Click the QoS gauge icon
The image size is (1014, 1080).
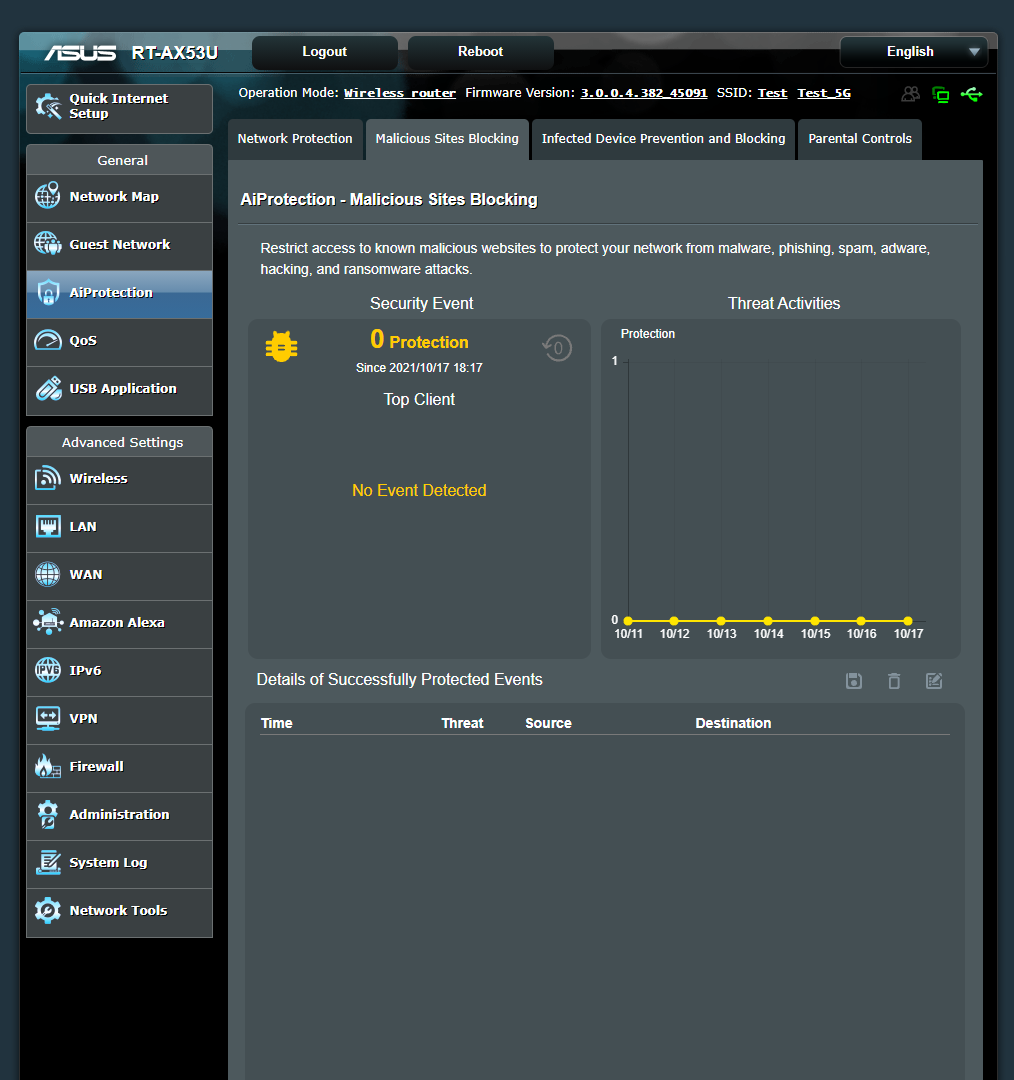pyautogui.click(x=48, y=340)
